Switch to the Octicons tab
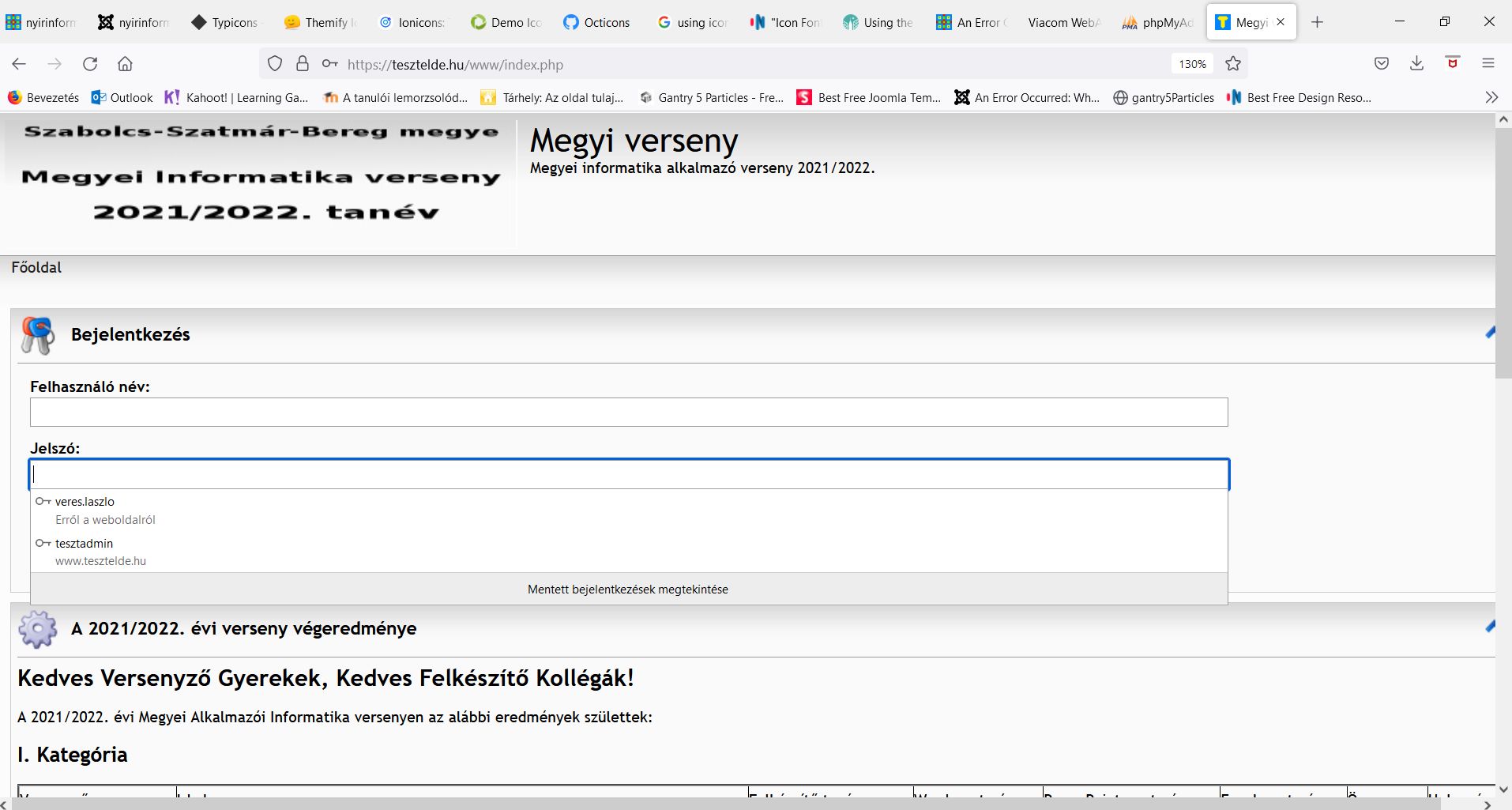Viewport: 1512px width, 810px height. [597, 22]
